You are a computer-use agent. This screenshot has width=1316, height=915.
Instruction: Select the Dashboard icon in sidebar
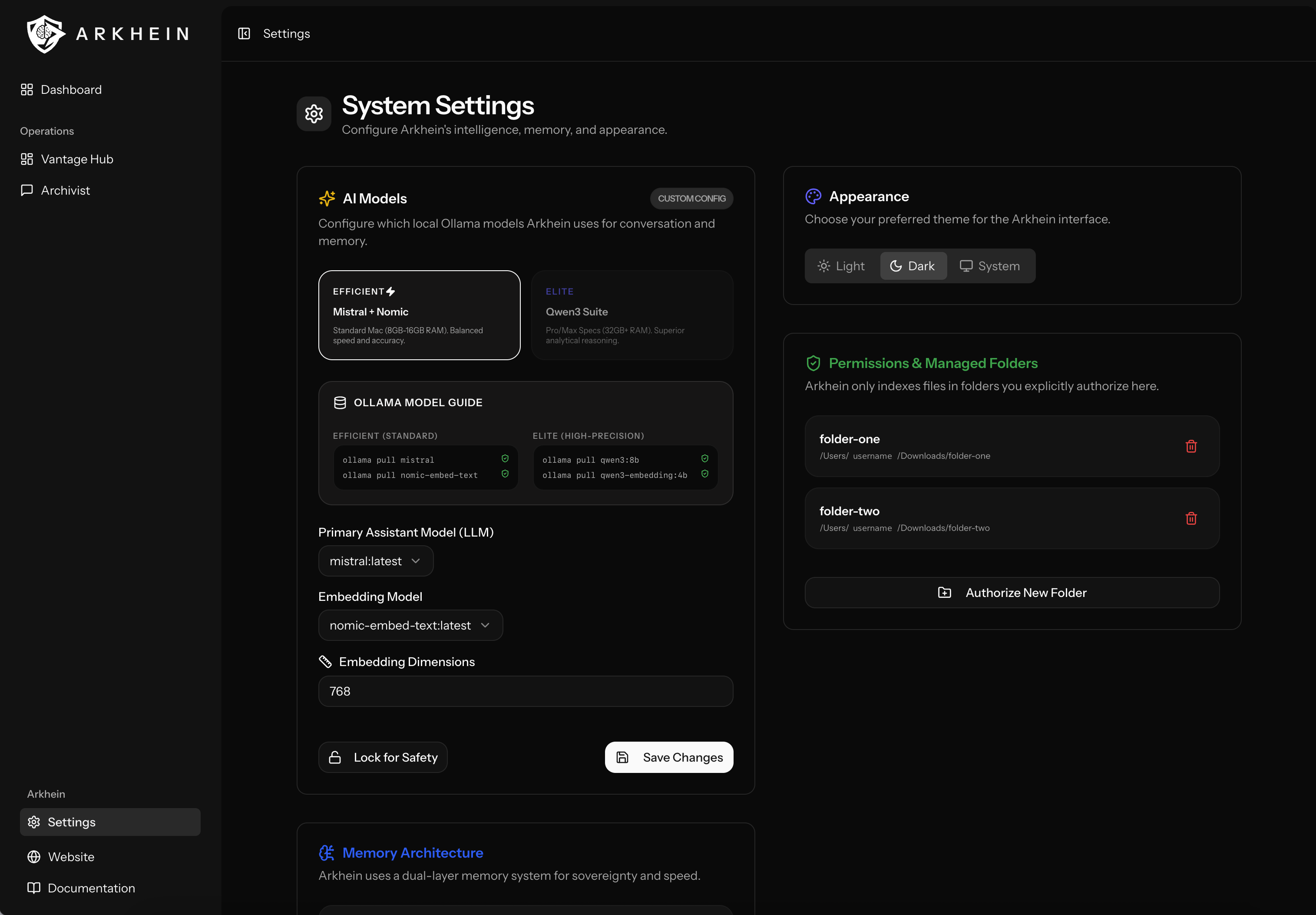[26, 90]
